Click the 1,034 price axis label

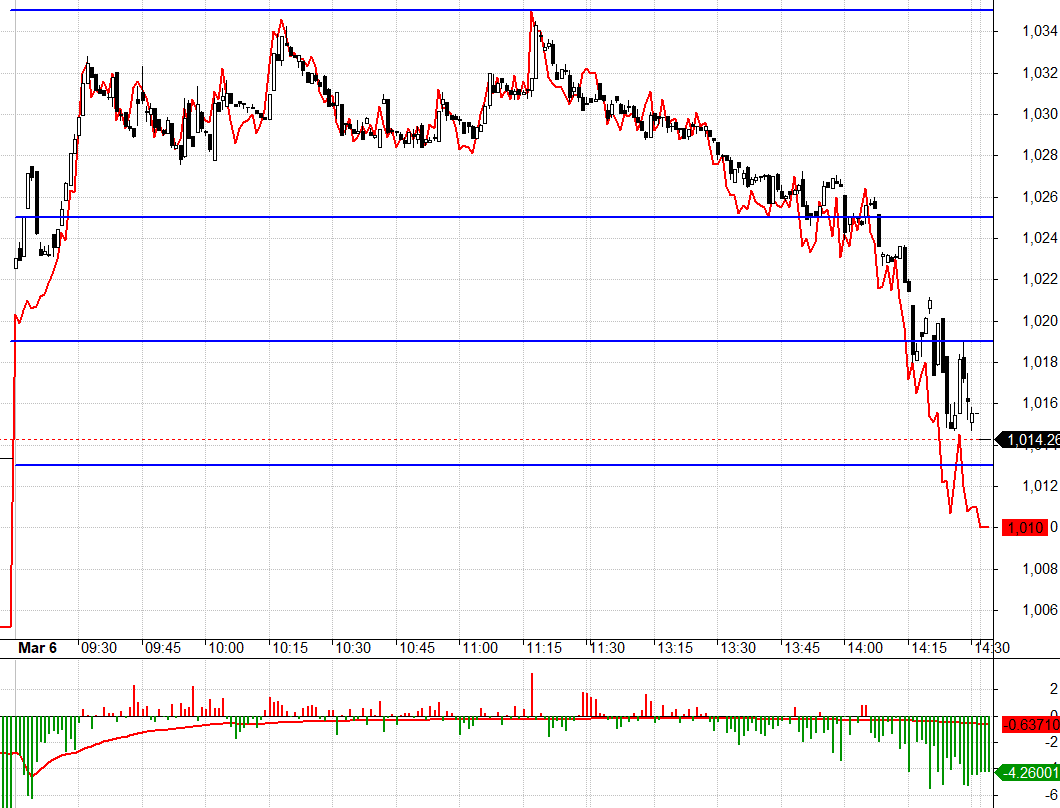click(1040, 32)
